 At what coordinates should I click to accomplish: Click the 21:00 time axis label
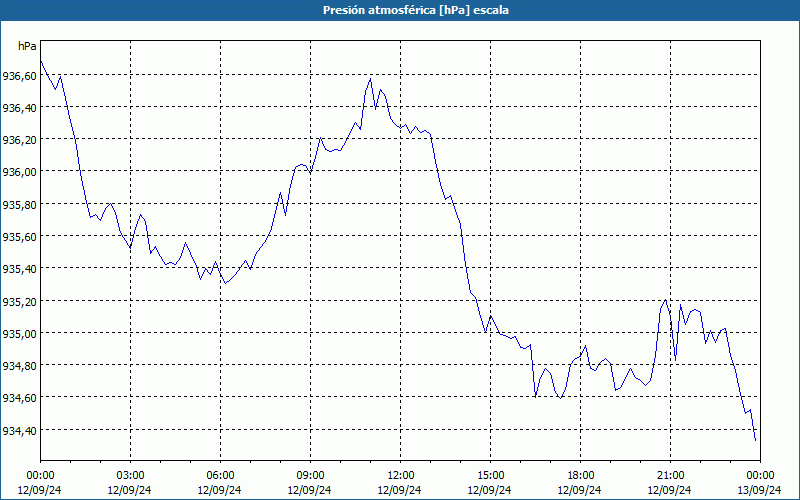pos(670,476)
